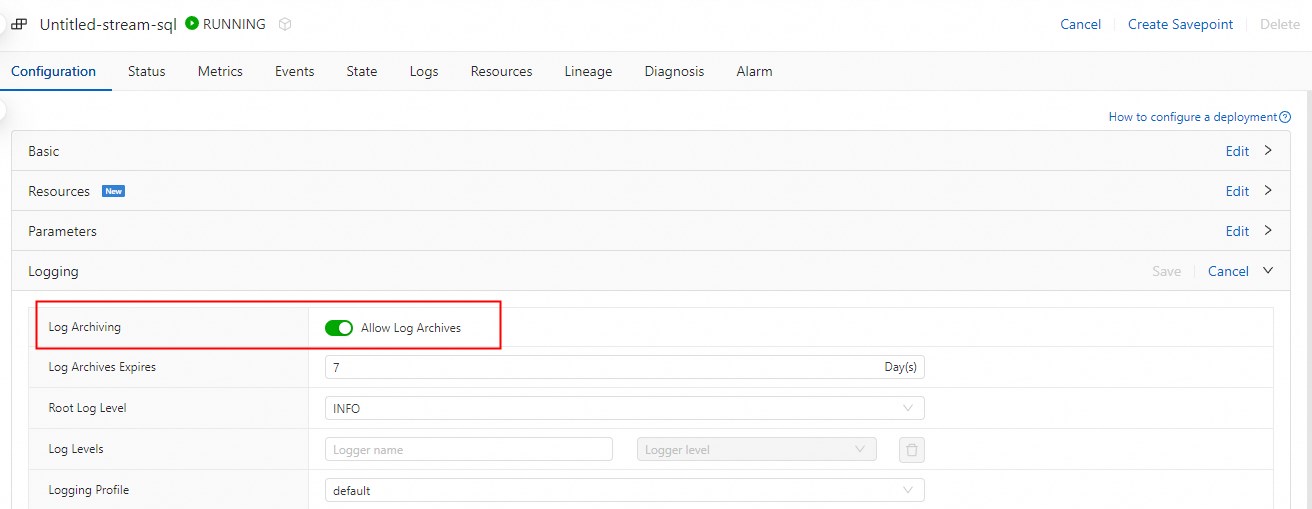Switch to the Status tab

pyautogui.click(x=147, y=72)
